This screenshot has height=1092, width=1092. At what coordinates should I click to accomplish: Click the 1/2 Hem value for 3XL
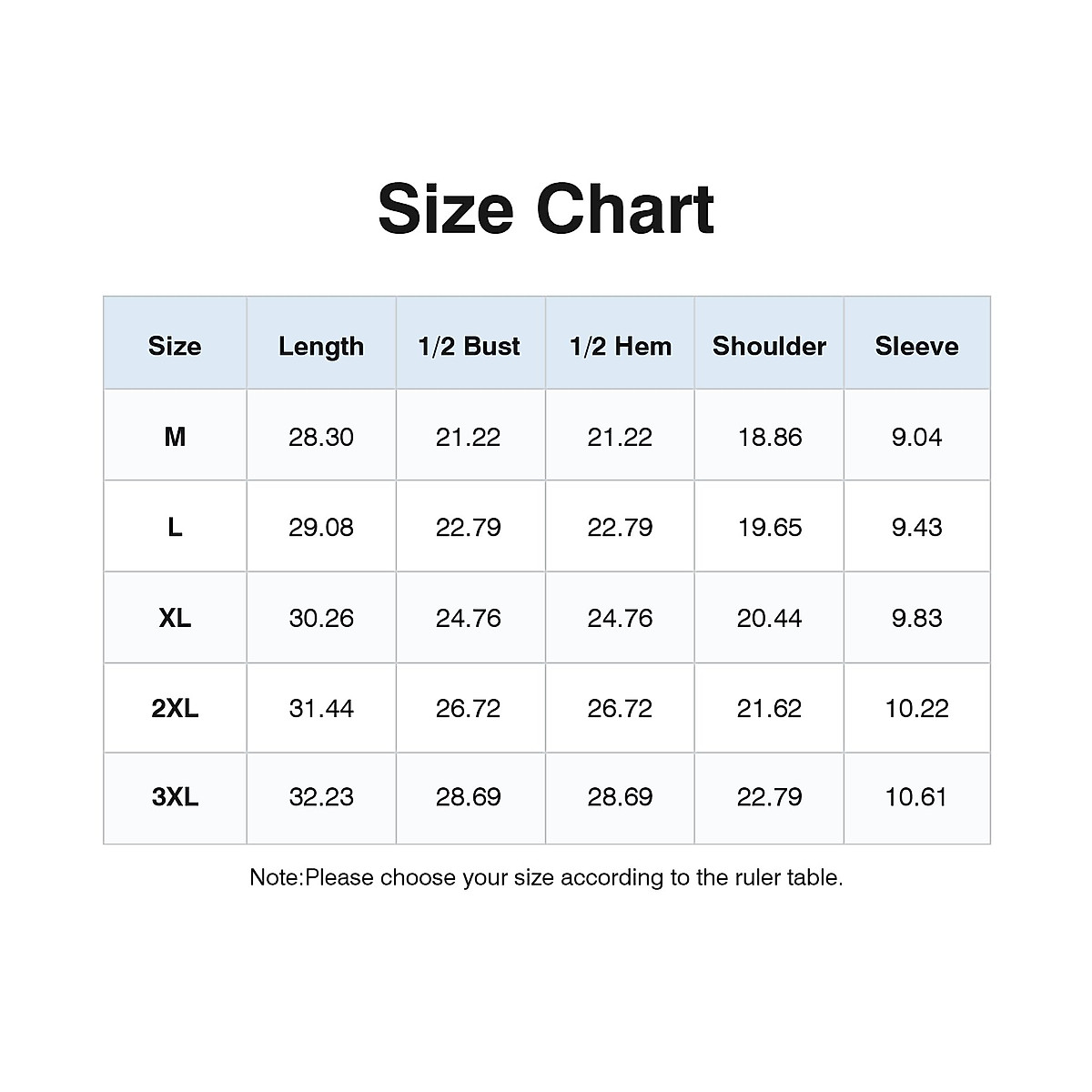621,797
